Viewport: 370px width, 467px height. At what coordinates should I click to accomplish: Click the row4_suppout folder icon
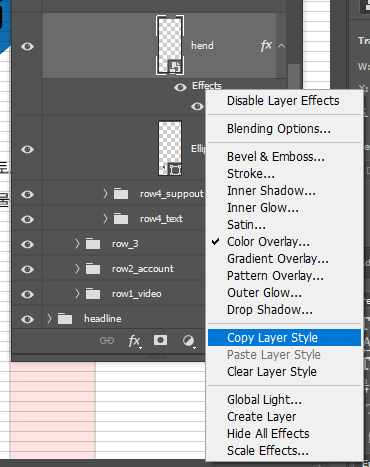pos(121,194)
